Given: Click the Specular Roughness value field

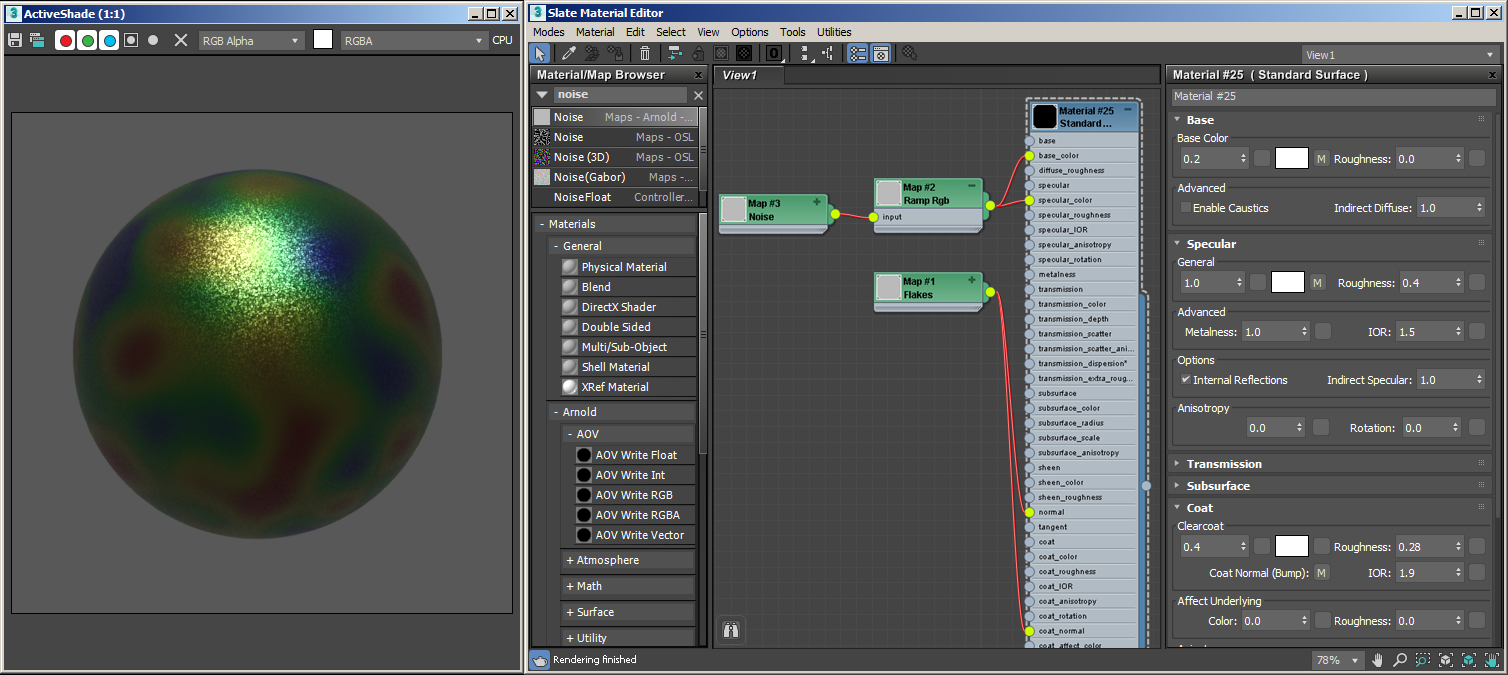Looking at the screenshot, I should pos(1424,283).
